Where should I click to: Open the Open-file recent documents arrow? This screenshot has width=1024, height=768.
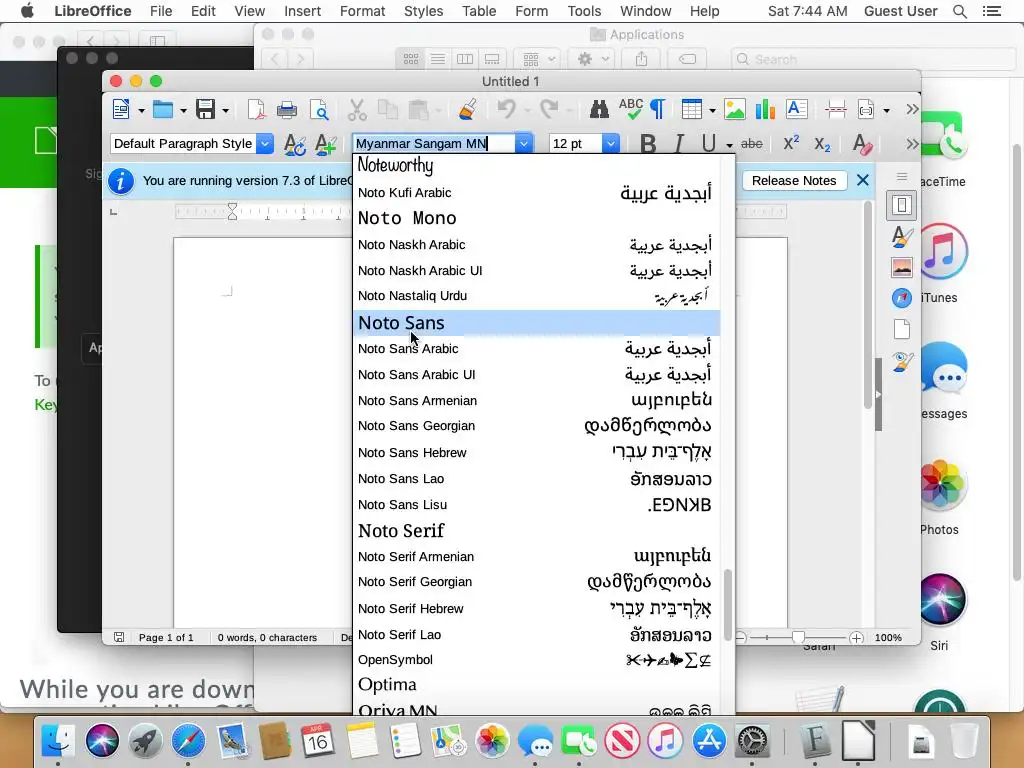pos(184,111)
